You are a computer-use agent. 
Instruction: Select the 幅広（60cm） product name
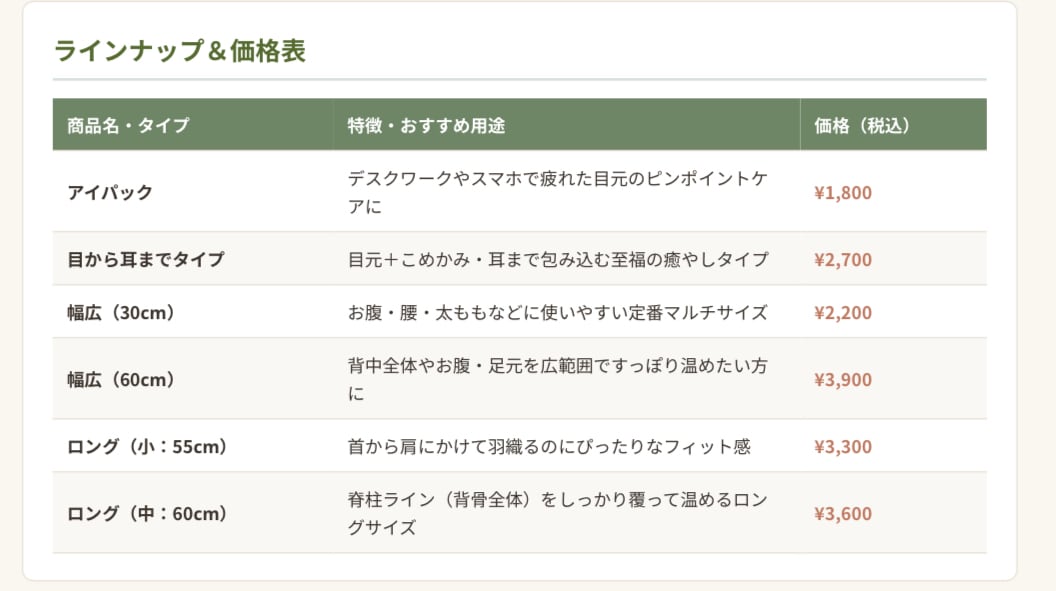pos(121,380)
